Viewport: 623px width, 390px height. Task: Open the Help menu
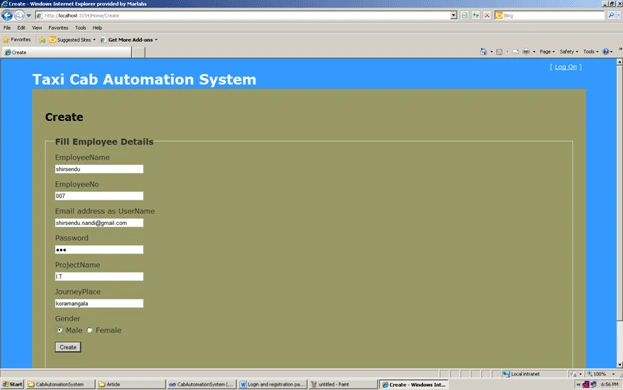97,28
